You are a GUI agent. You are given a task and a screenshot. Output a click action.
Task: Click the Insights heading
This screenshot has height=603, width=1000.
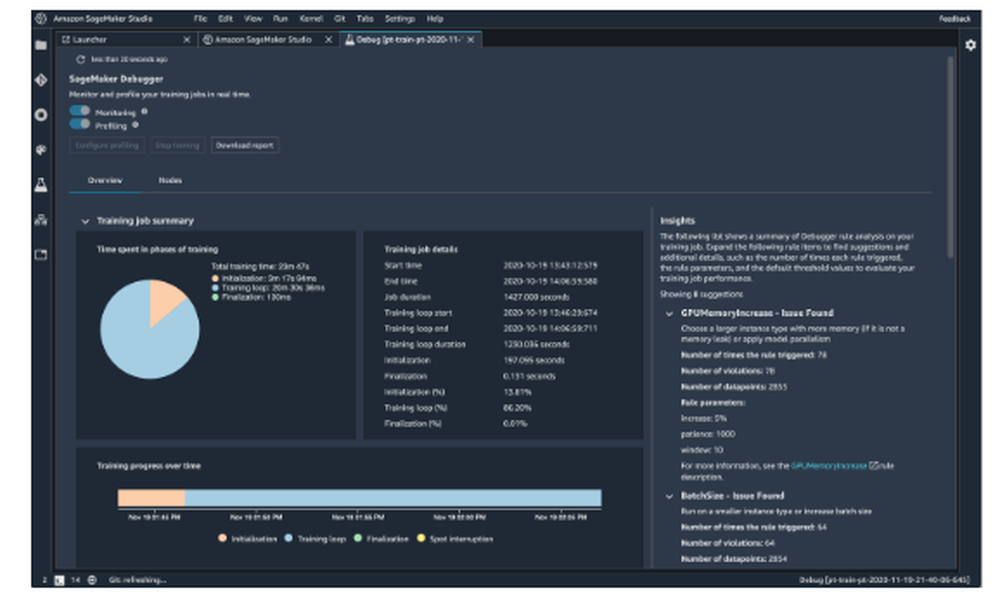(677, 221)
